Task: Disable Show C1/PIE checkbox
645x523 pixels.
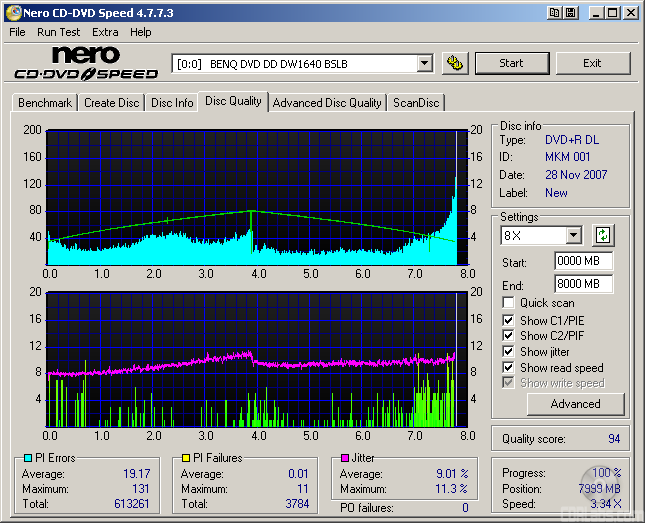Action: [x=509, y=320]
